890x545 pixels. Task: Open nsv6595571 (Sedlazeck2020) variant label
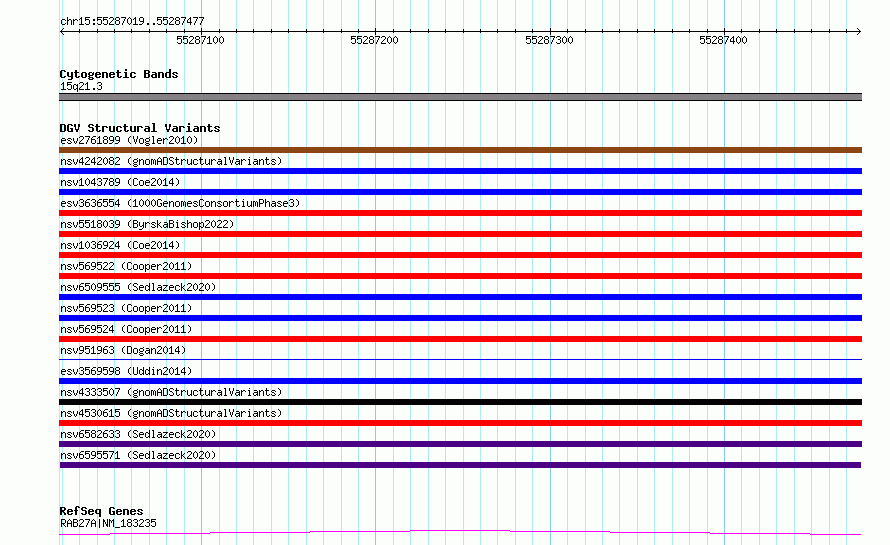[138, 455]
